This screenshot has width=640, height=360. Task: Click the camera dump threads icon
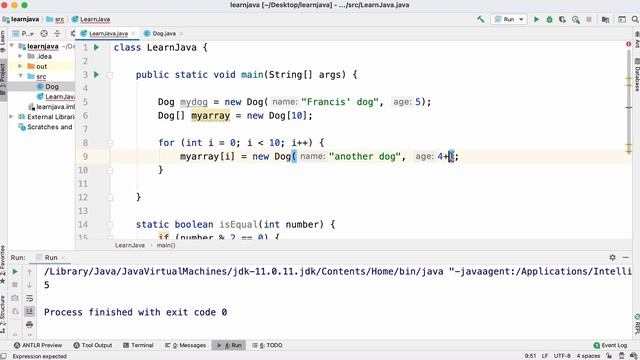point(15,298)
